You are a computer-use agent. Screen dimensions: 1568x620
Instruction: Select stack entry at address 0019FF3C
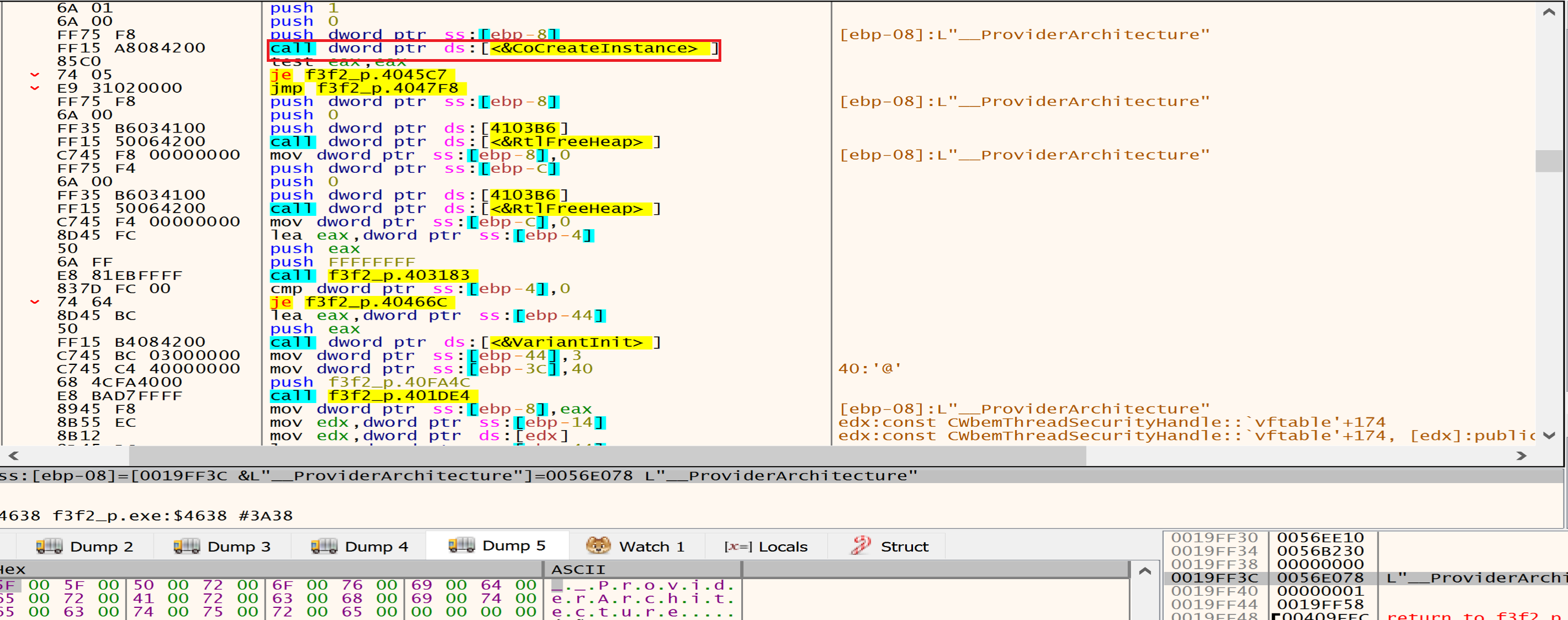(x=1214, y=577)
